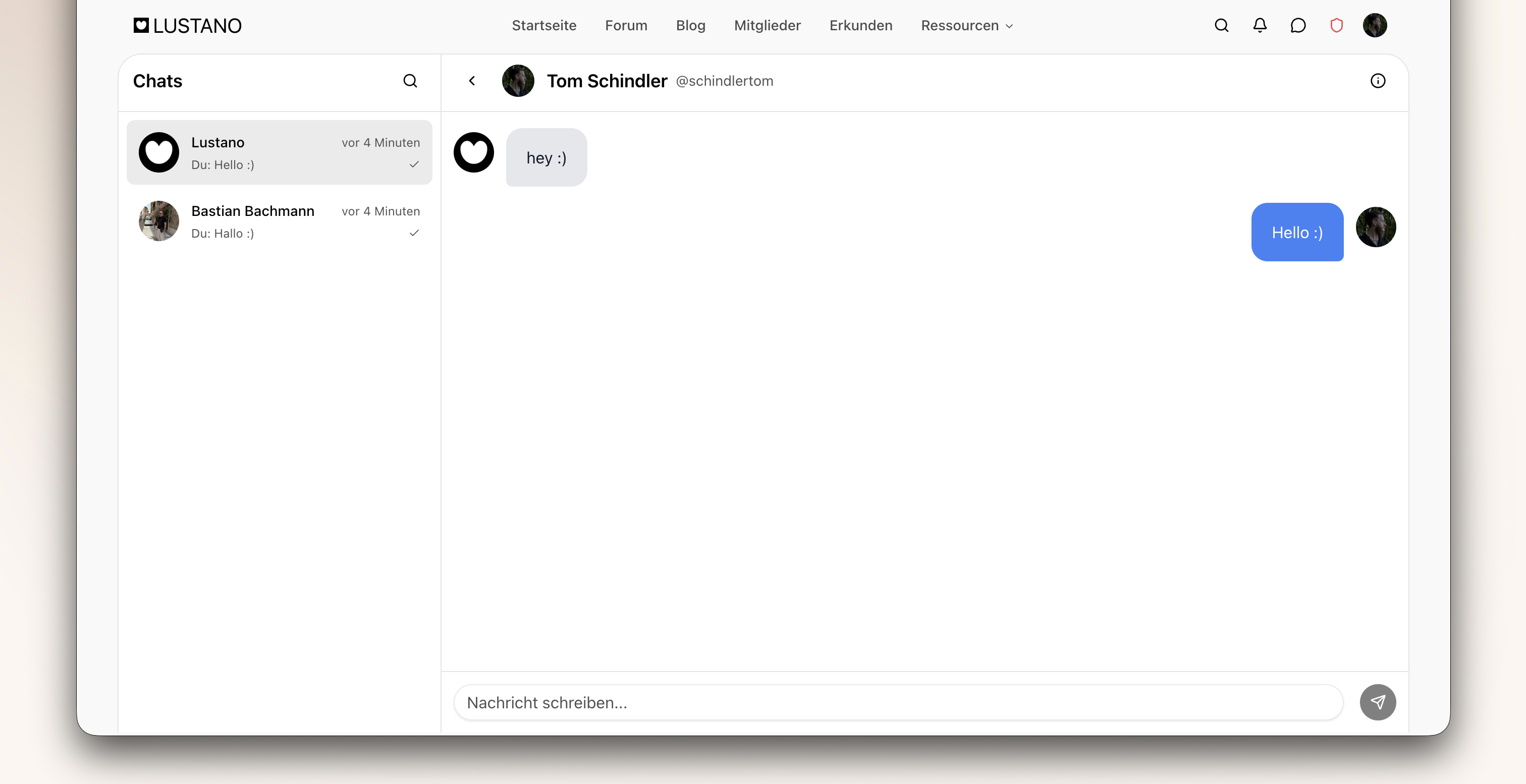
Task: Open the search via magnifier icon in top navigation
Action: (x=1221, y=25)
